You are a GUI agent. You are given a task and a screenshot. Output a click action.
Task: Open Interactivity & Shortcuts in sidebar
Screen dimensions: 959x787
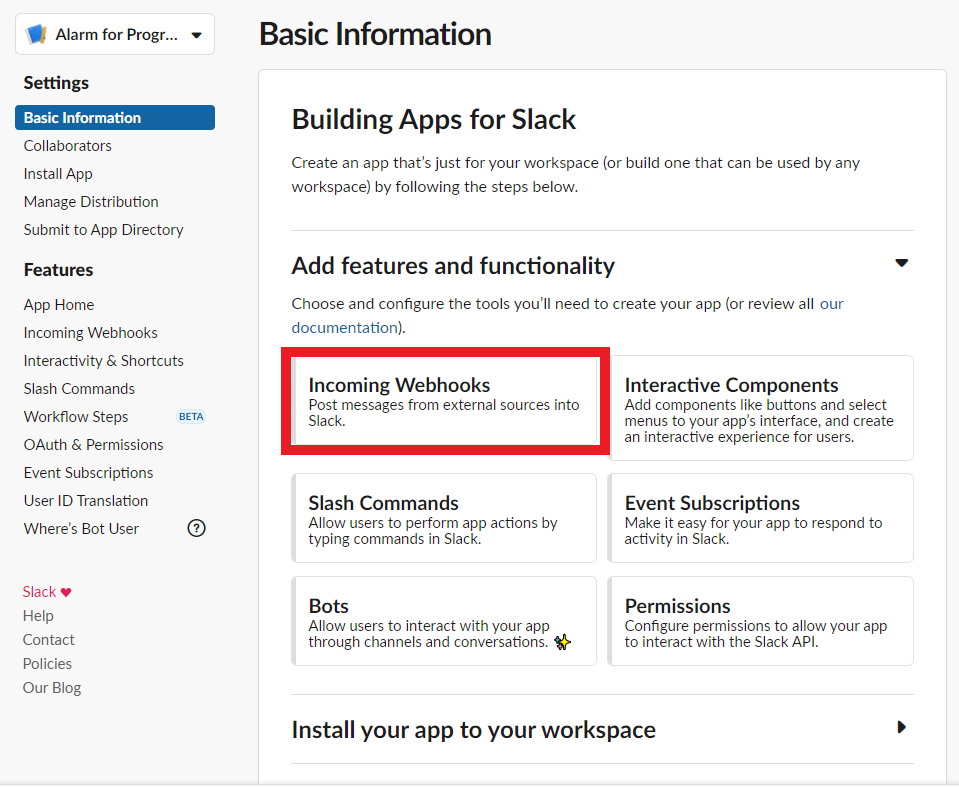click(x=103, y=361)
